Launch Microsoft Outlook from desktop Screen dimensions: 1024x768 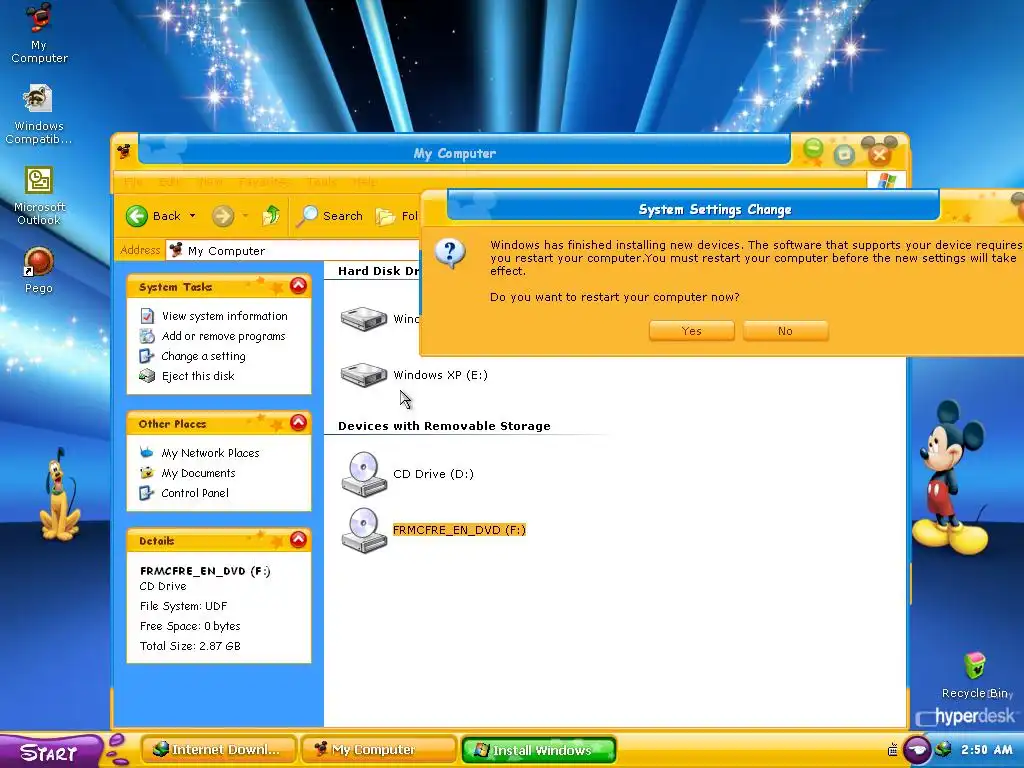(39, 196)
